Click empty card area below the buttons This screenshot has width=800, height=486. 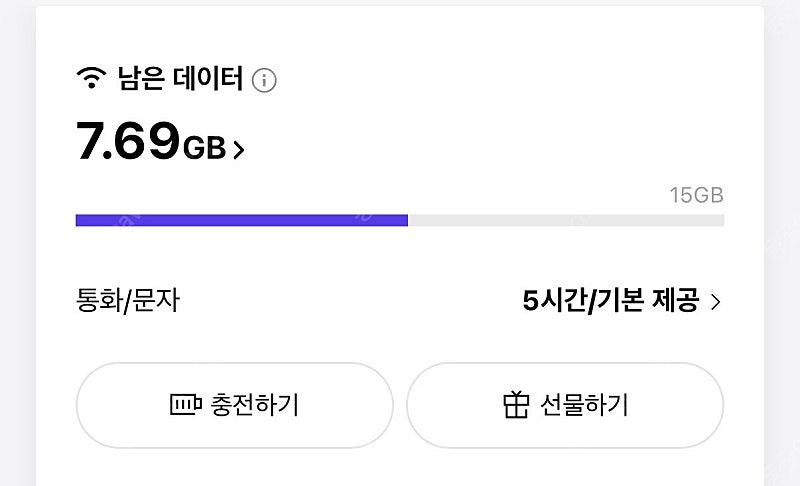400,468
